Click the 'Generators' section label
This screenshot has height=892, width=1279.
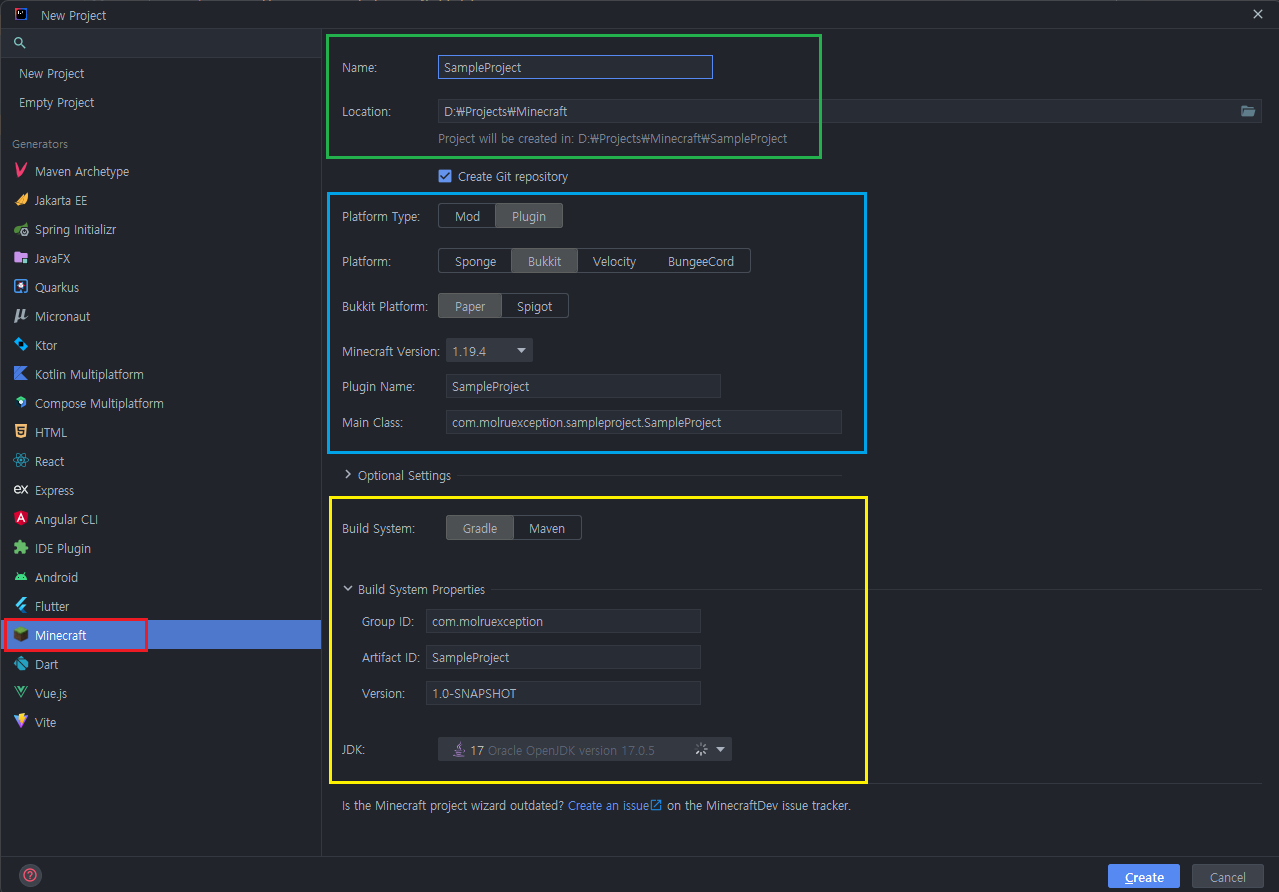tap(40, 144)
